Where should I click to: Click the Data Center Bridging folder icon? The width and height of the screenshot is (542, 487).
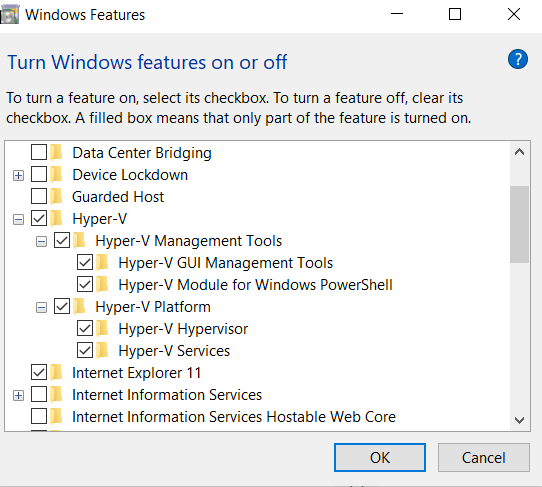pos(56,152)
